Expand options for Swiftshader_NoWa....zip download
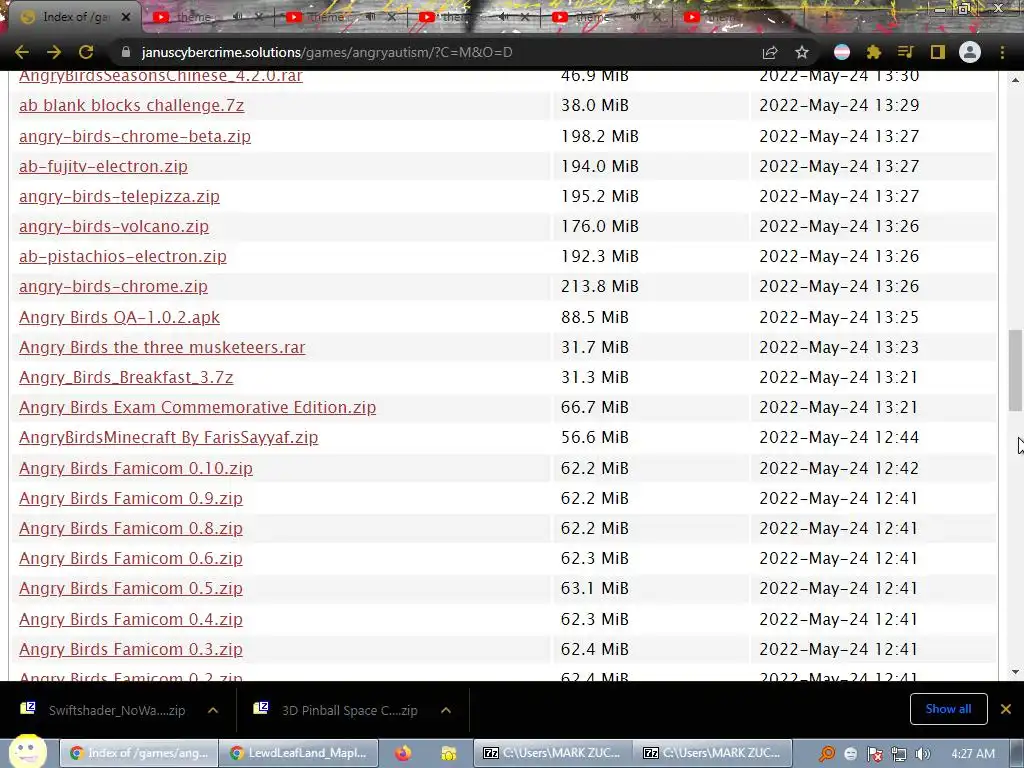Viewport: 1024px width, 768px height. pyautogui.click(x=213, y=710)
